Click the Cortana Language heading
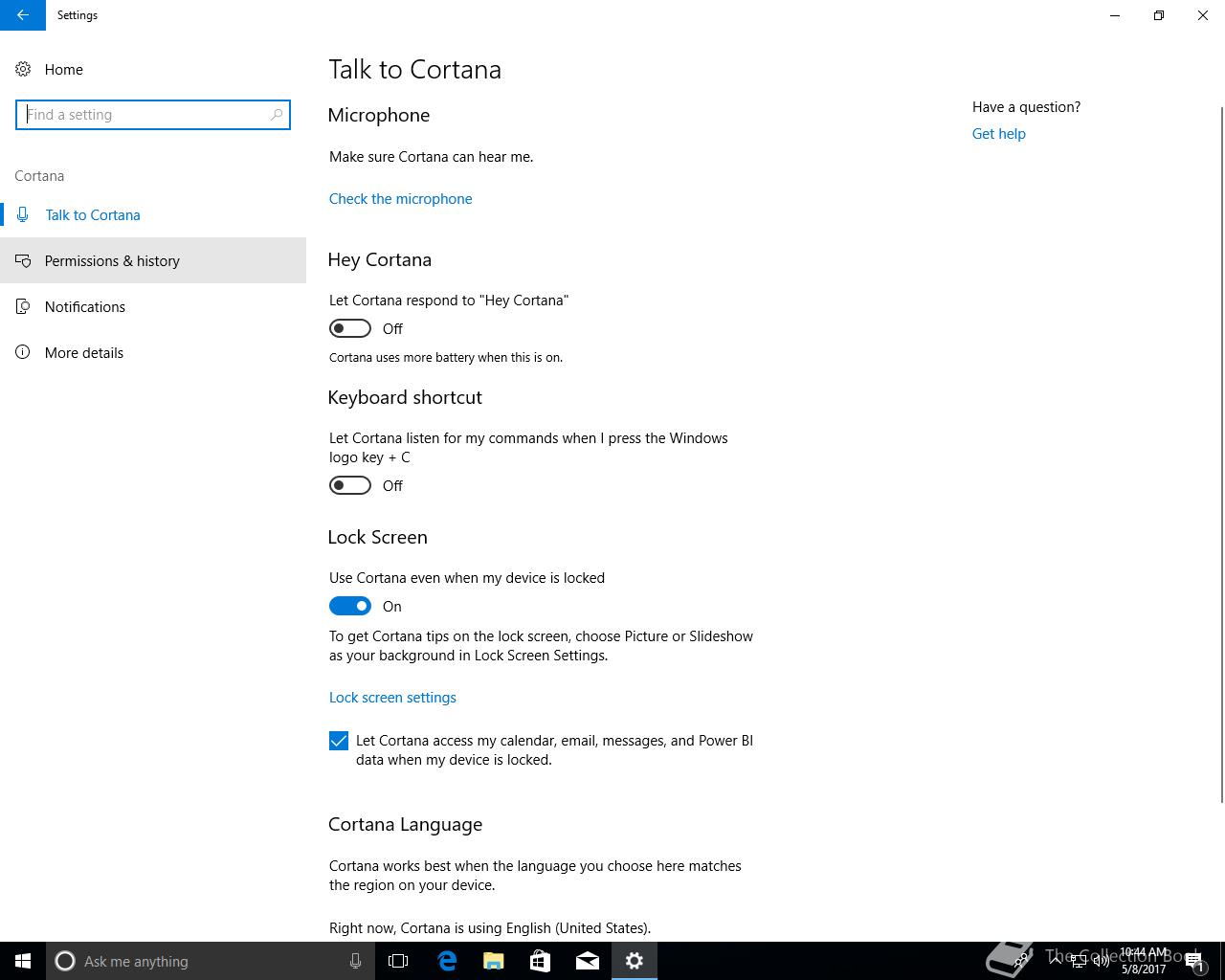The height and width of the screenshot is (980, 1225). click(x=405, y=825)
